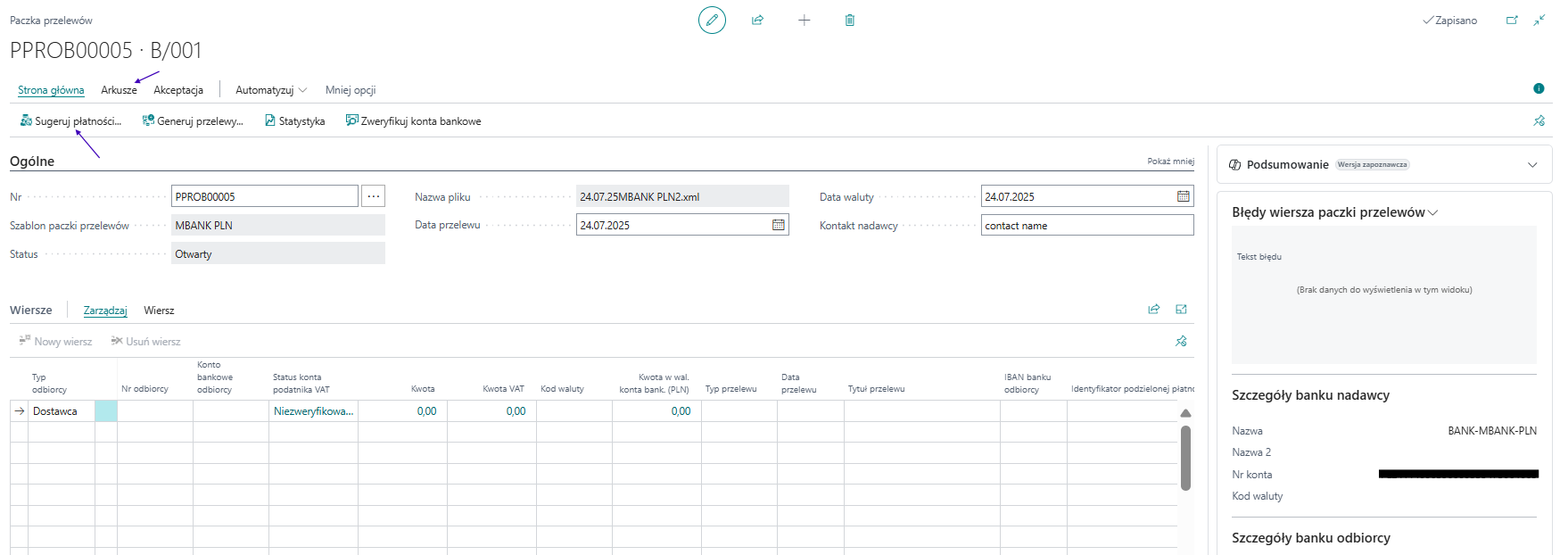This screenshot has width=1568, height=555.
Task: Open page in new window icon
Action: (1512, 20)
